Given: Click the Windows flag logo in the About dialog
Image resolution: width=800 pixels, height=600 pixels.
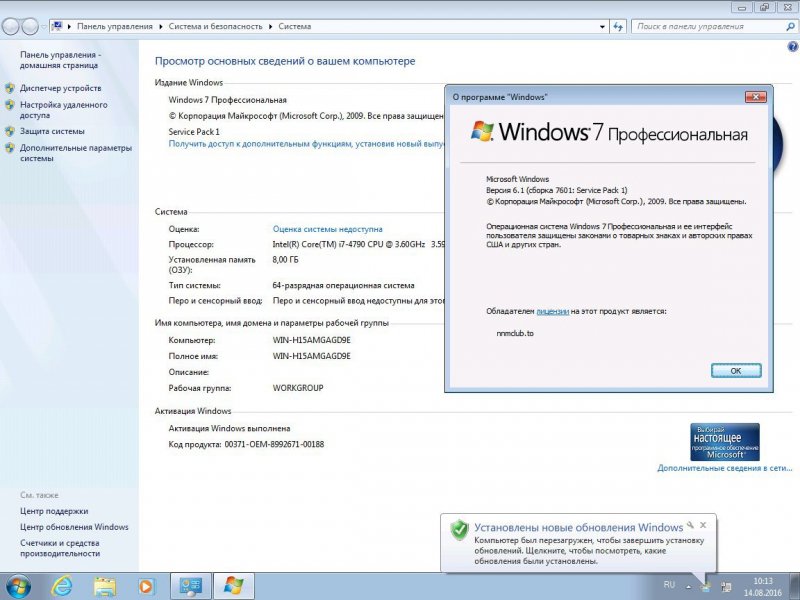Looking at the screenshot, I should pyautogui.click(x=482, y=131).
